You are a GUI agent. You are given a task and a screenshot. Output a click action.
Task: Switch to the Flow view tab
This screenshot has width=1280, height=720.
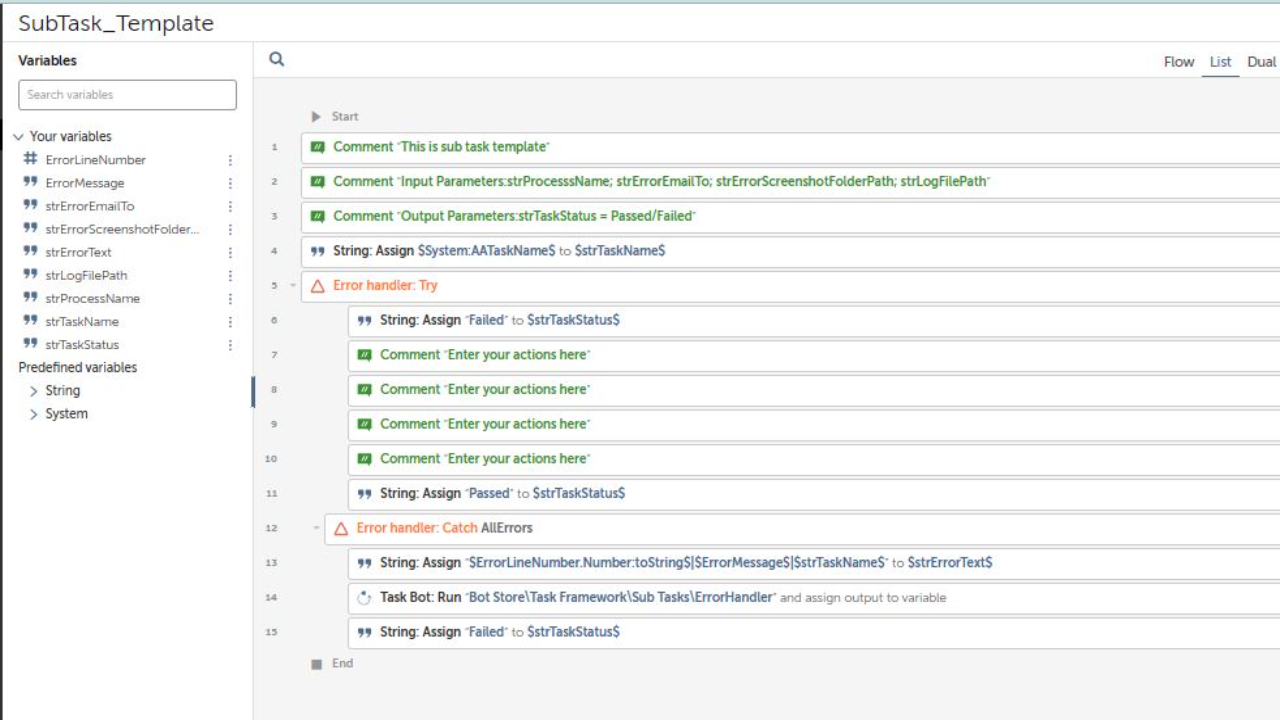1179,62
